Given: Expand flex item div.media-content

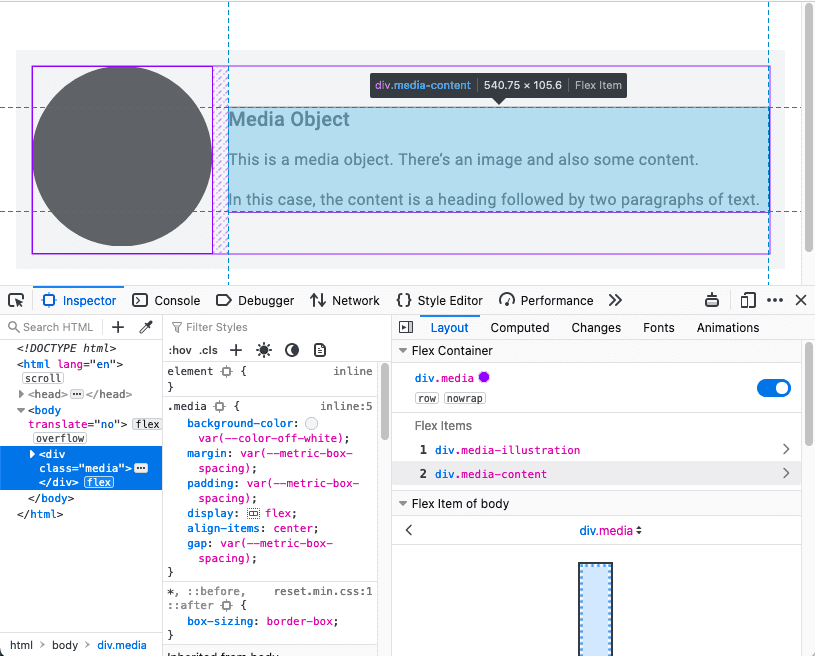Looking at the screenshot, I should [x=786, y=473].
